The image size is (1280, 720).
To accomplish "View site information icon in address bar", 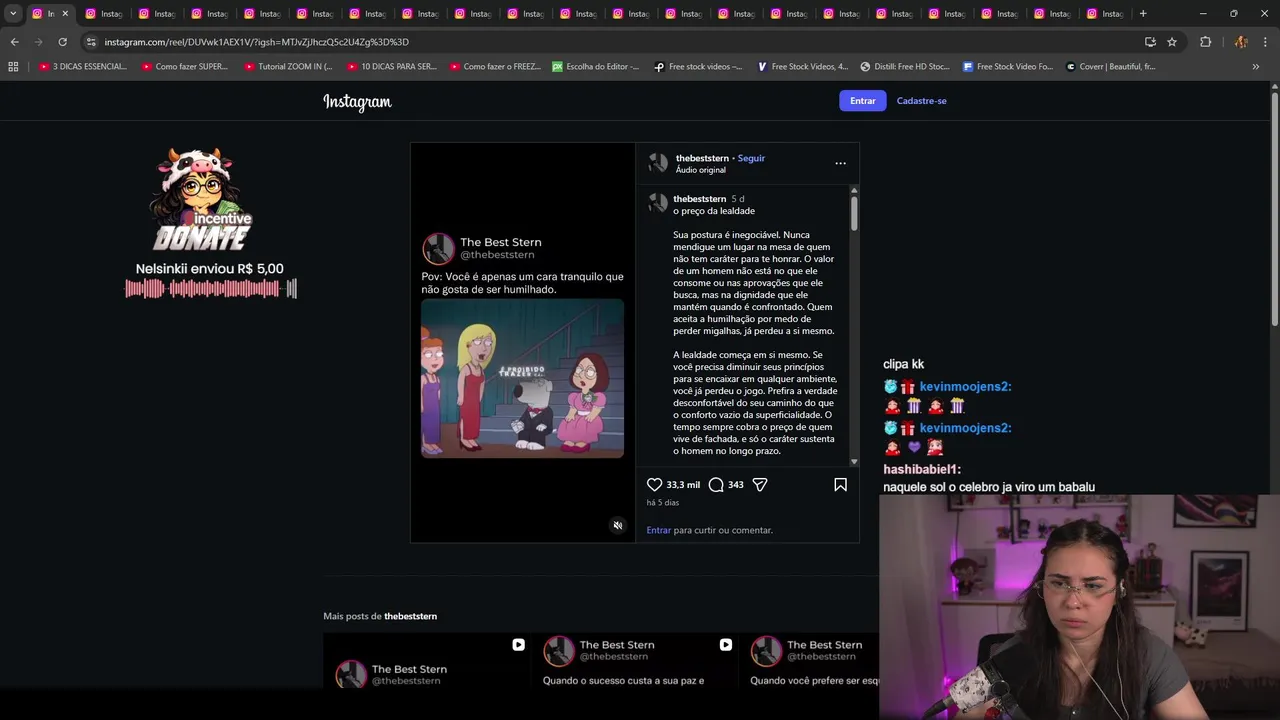I will pos(91,42).
